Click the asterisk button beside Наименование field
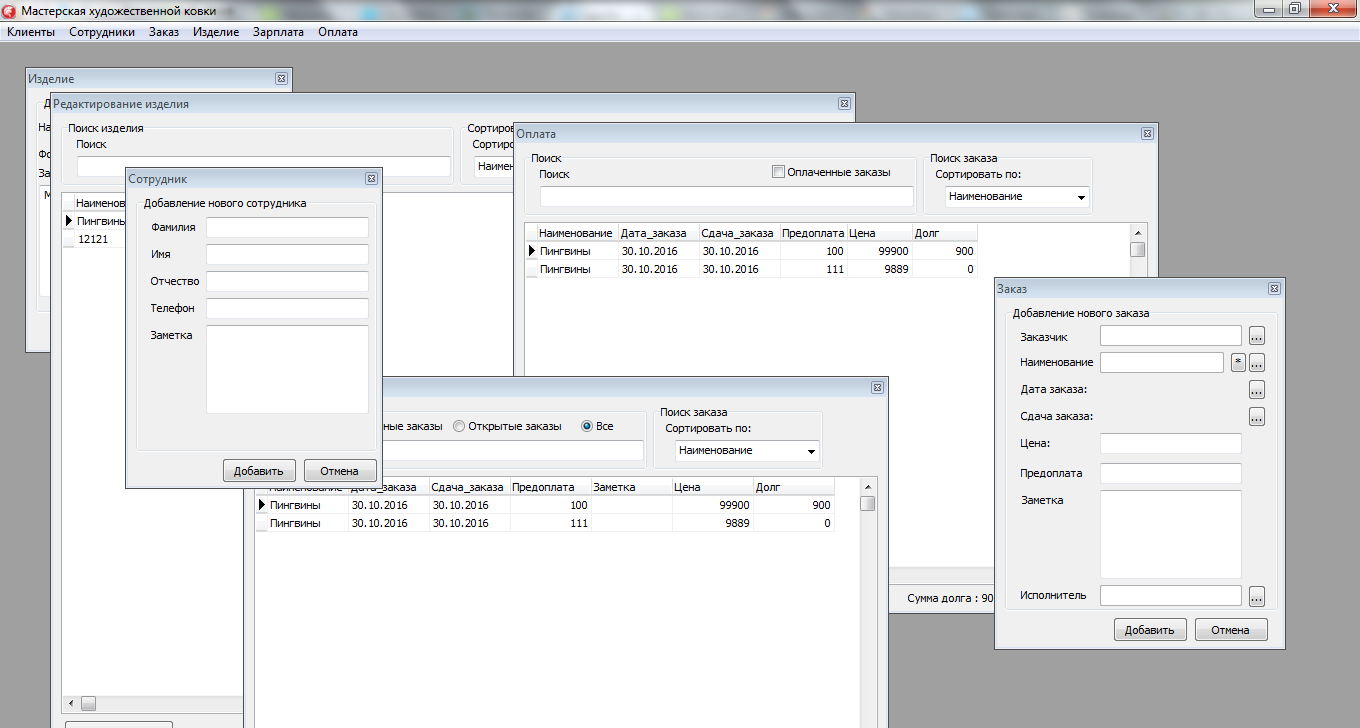The image size is (1360, 728). click(1238, 363)
